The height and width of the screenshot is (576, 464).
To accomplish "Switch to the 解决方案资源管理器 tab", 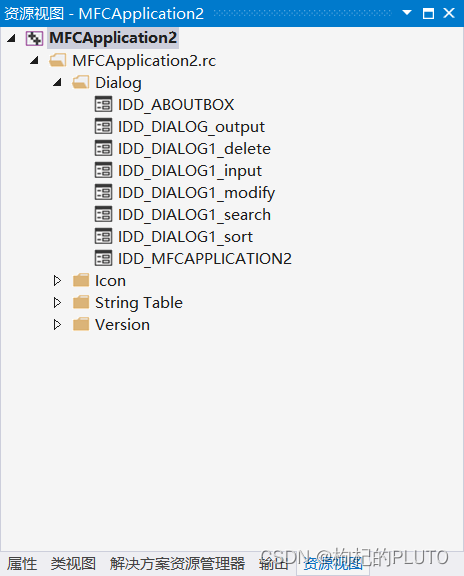I will coord(177,564).
